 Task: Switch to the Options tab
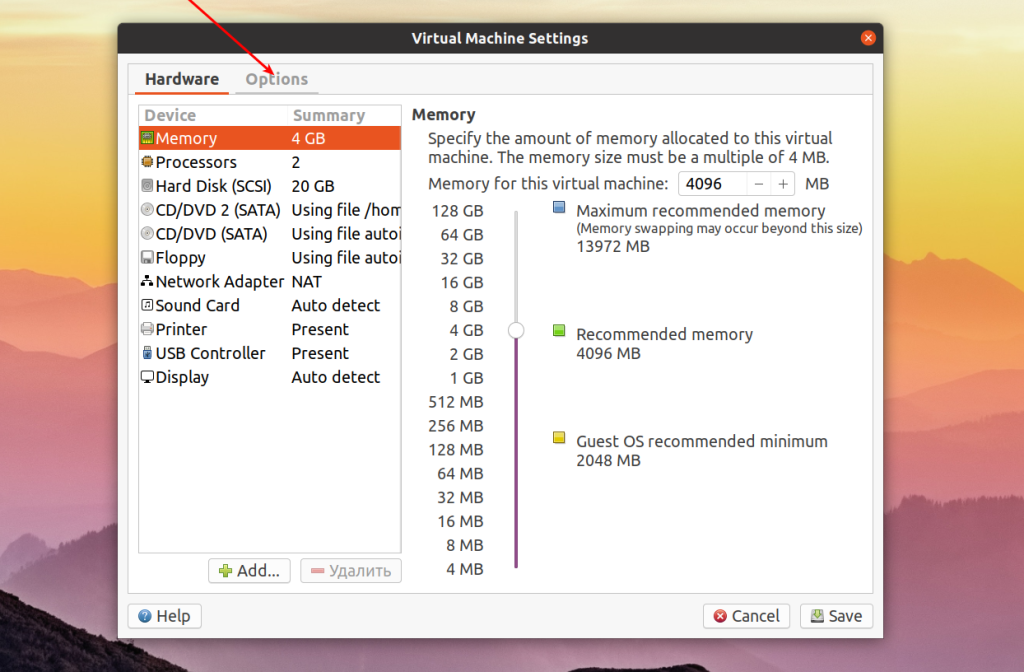[277, 79]
